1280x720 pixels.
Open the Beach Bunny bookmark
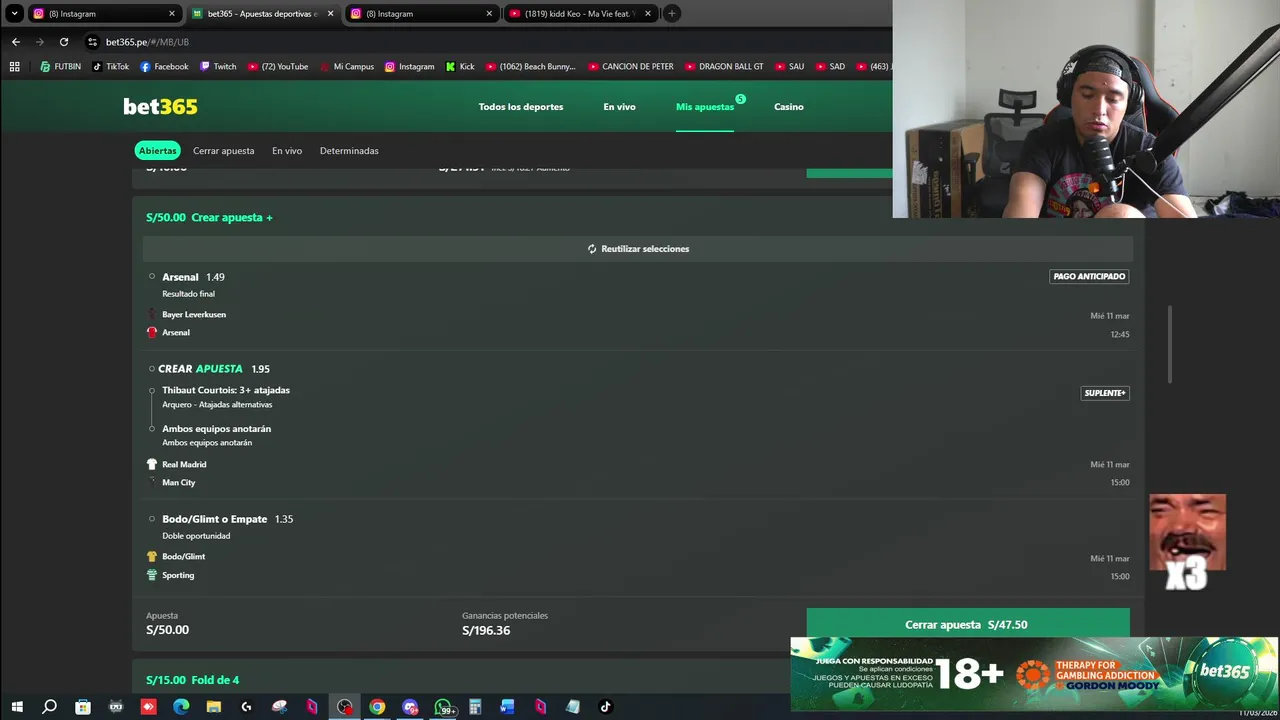tap(530, 67)
